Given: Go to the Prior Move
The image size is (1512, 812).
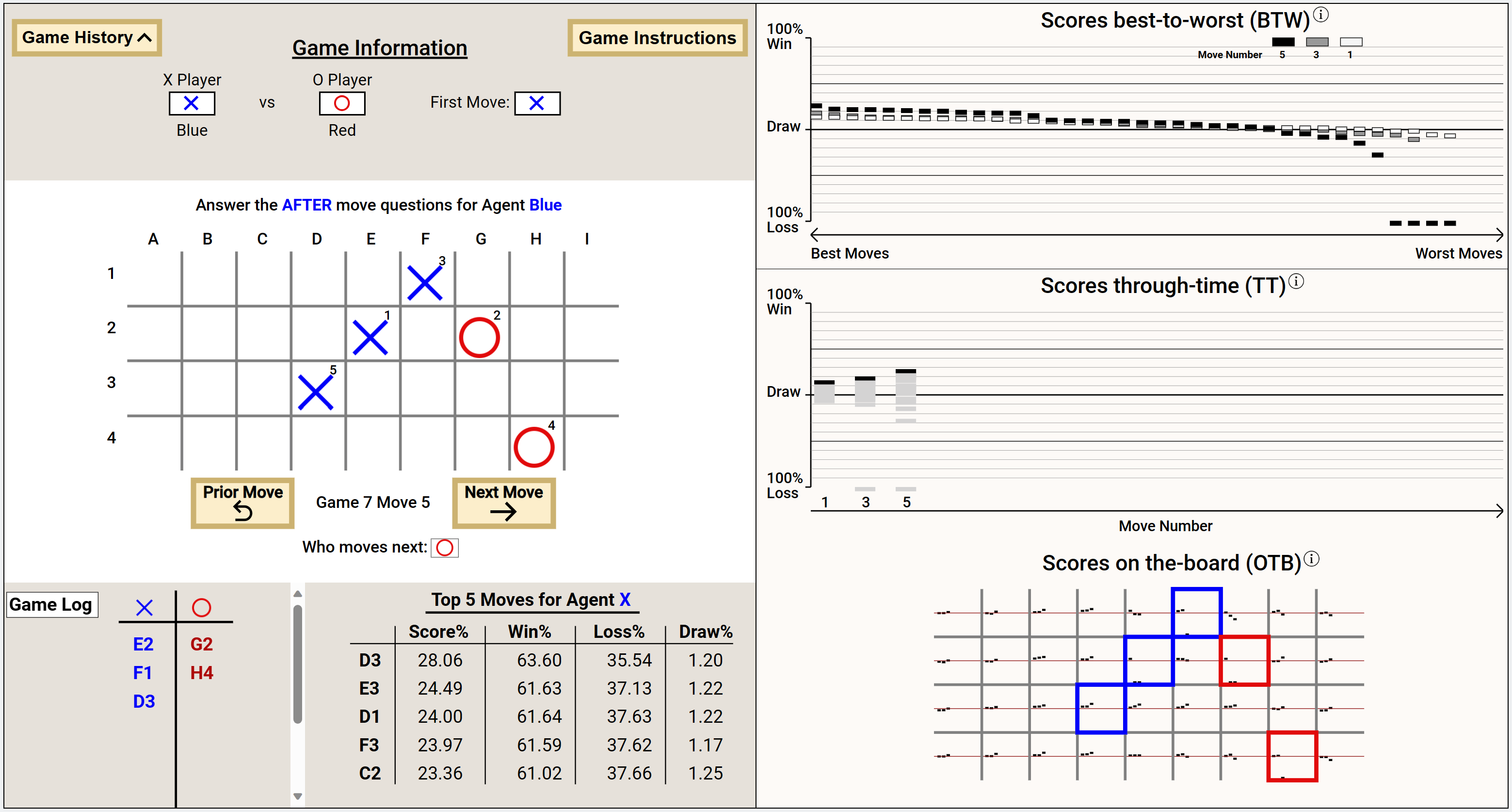Looking at the screenshot, I should [x=242, y=503].
